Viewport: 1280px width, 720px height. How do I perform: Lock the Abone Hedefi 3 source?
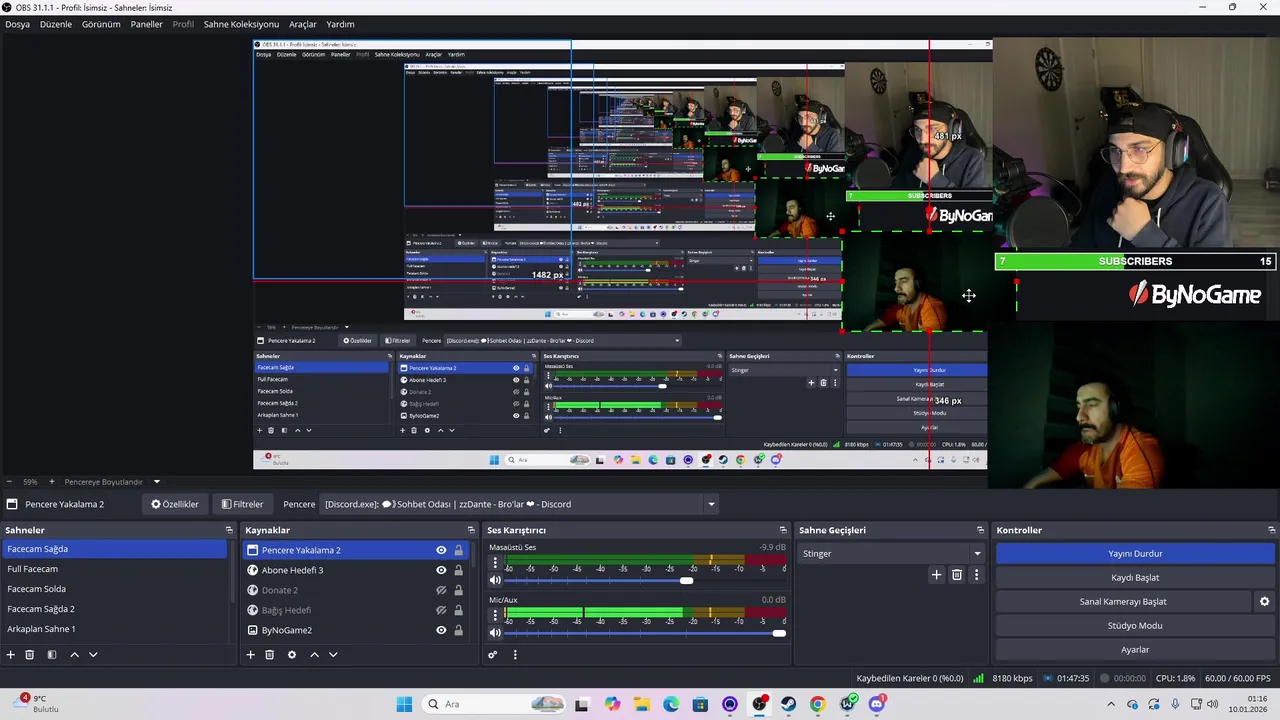[459, 570]
